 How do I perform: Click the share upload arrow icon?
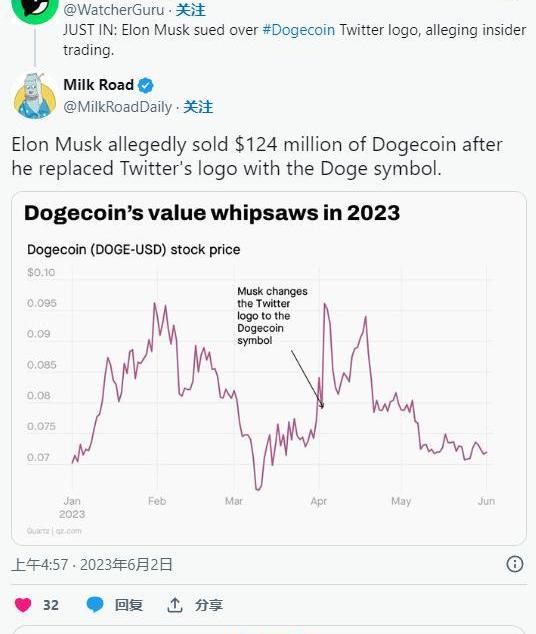pos(175,605)
